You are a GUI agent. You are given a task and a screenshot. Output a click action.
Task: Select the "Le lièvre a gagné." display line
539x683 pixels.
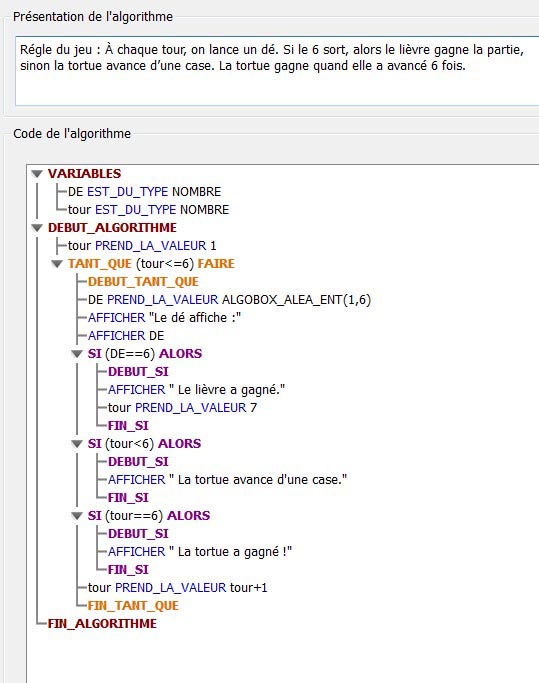[196, 389]
